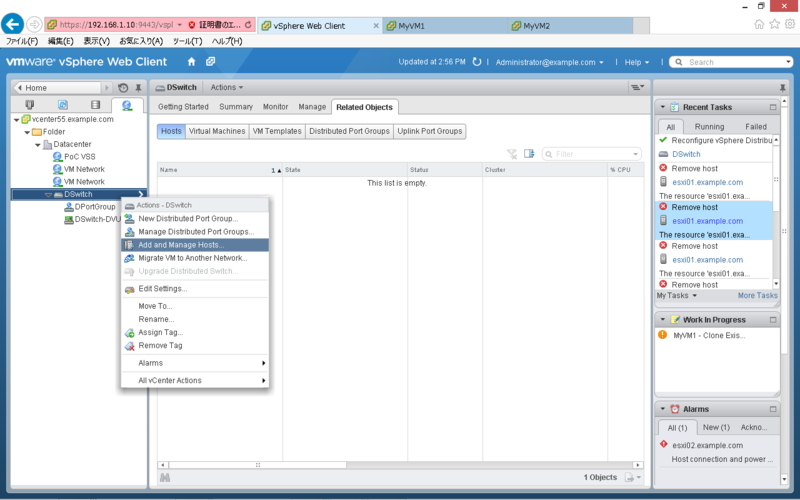Collapse the DSwitch tree node

48,194
